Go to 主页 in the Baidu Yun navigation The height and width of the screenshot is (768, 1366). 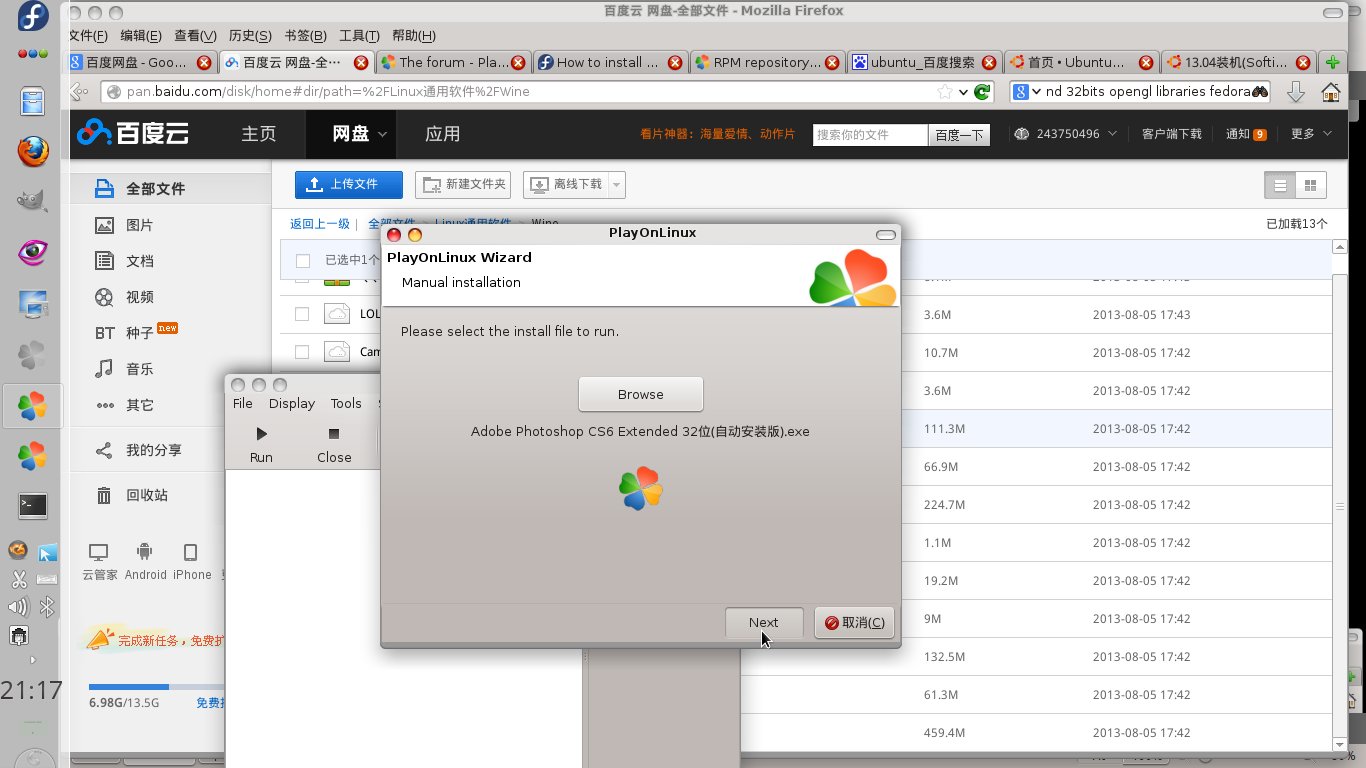click(x=258, y=134)
